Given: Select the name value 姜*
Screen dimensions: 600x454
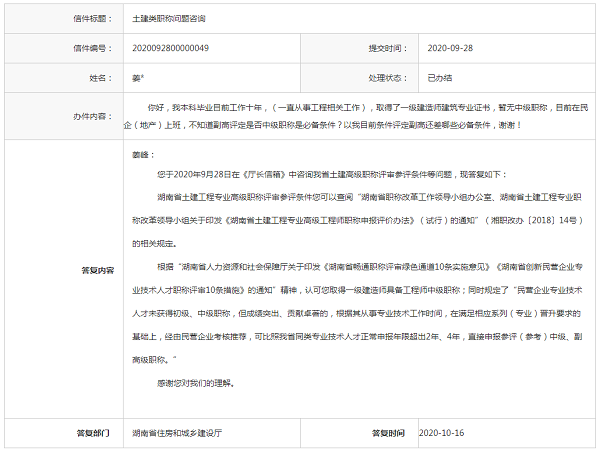Looking at the screenshot, I should click(x=138, y=78).
